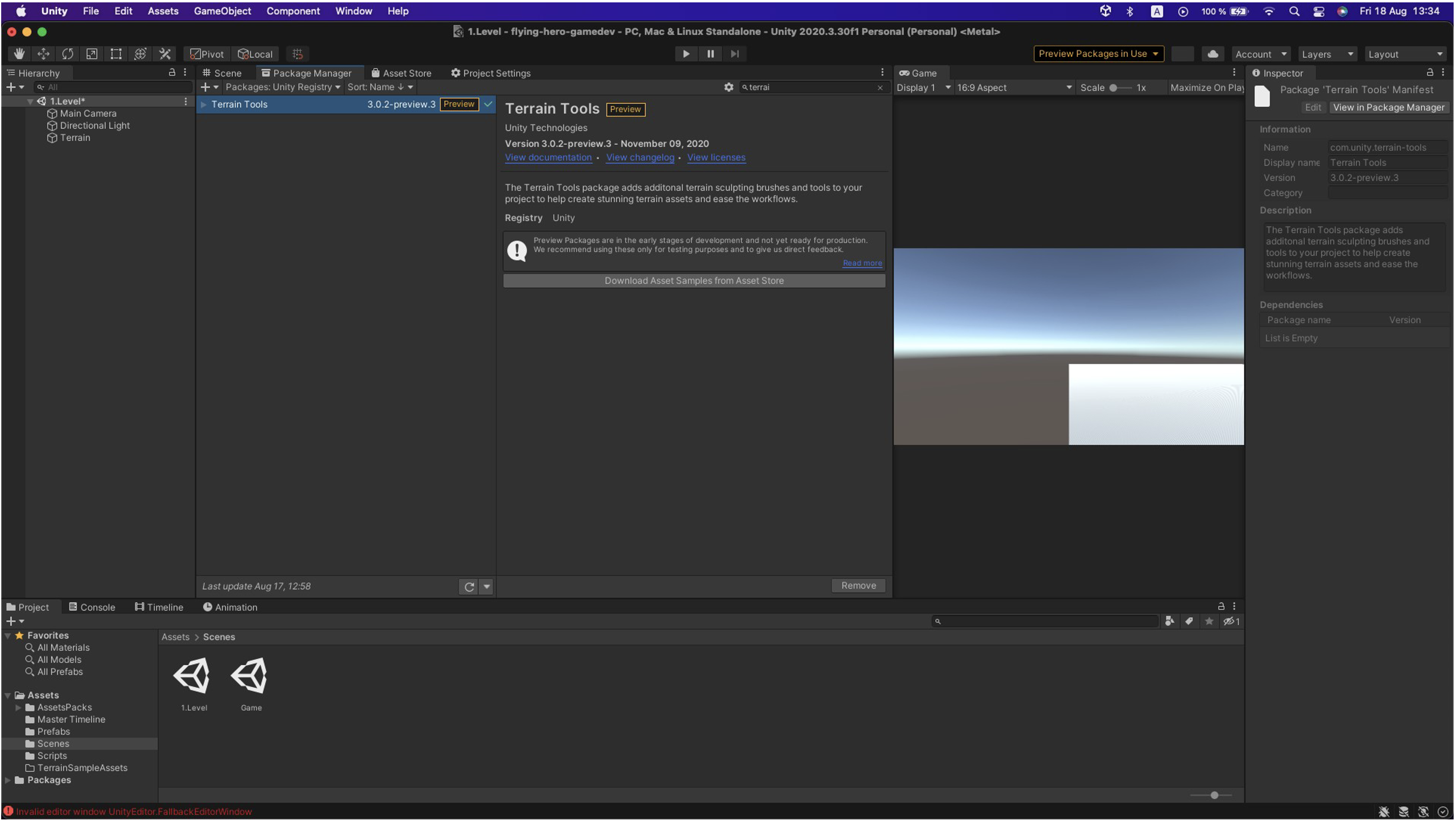The height and width of the screenshot is (820, 1456).
Task: Toggle grid snapping icon in toolbar
Action: click(x=297, y=54)
